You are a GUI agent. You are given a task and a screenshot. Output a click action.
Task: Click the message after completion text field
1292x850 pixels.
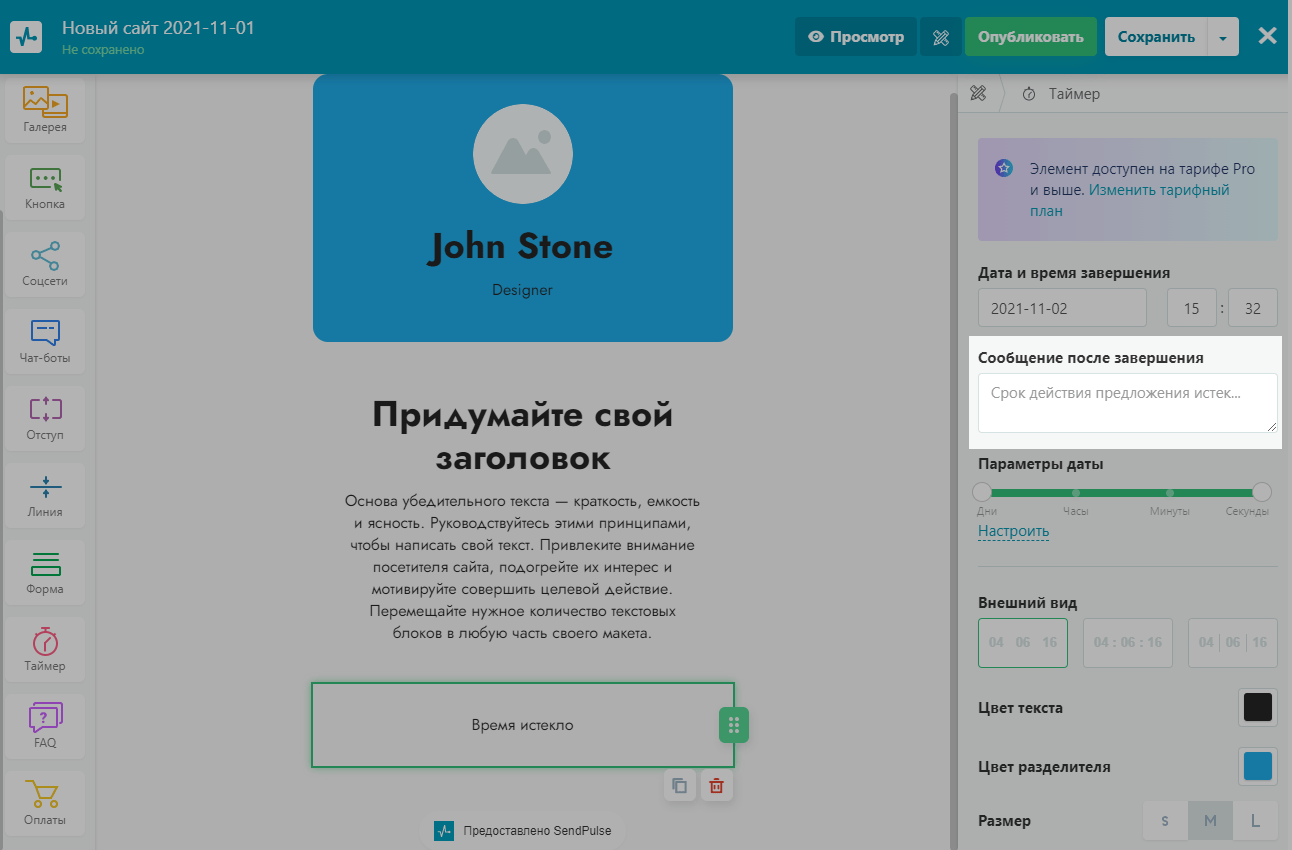1127,403
